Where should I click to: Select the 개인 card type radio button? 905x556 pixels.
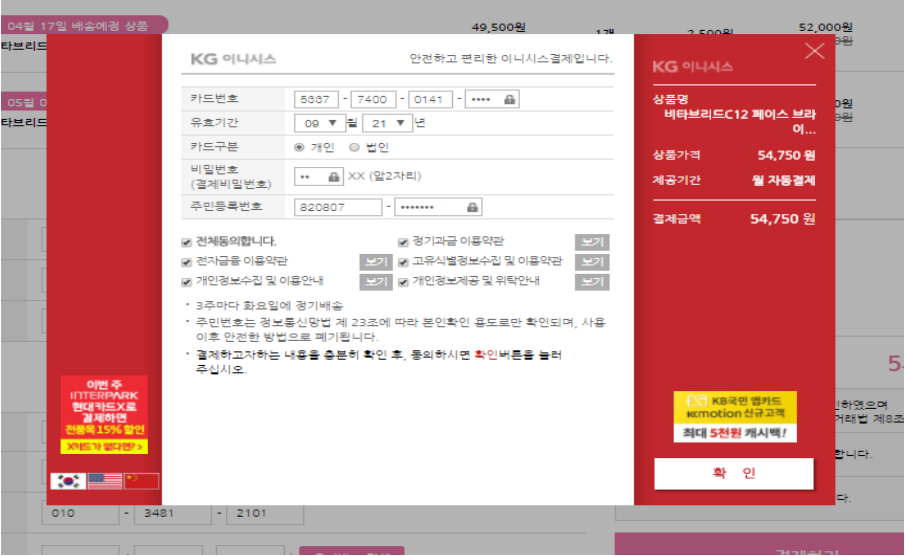[x=299, y=147]
